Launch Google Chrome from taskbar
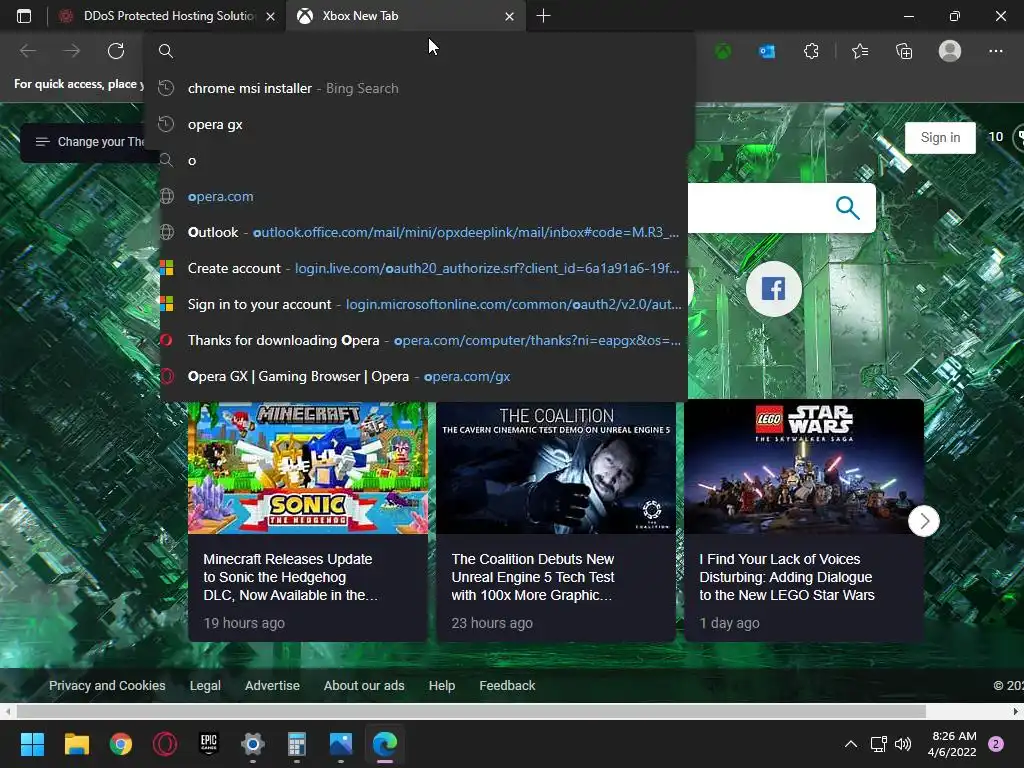This screenshot has width=1024, height=768. pyautogui.click(x=121, y=744)
